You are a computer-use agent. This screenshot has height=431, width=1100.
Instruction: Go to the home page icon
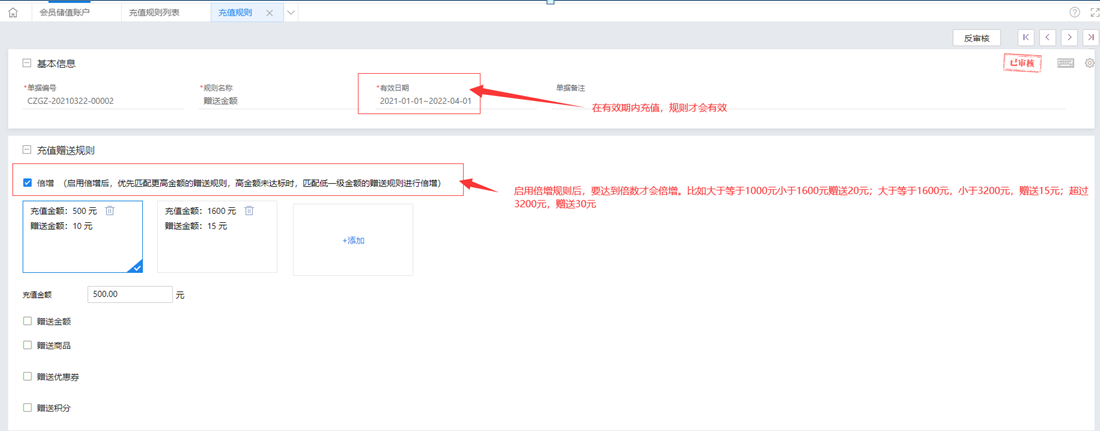coord(12,13)
